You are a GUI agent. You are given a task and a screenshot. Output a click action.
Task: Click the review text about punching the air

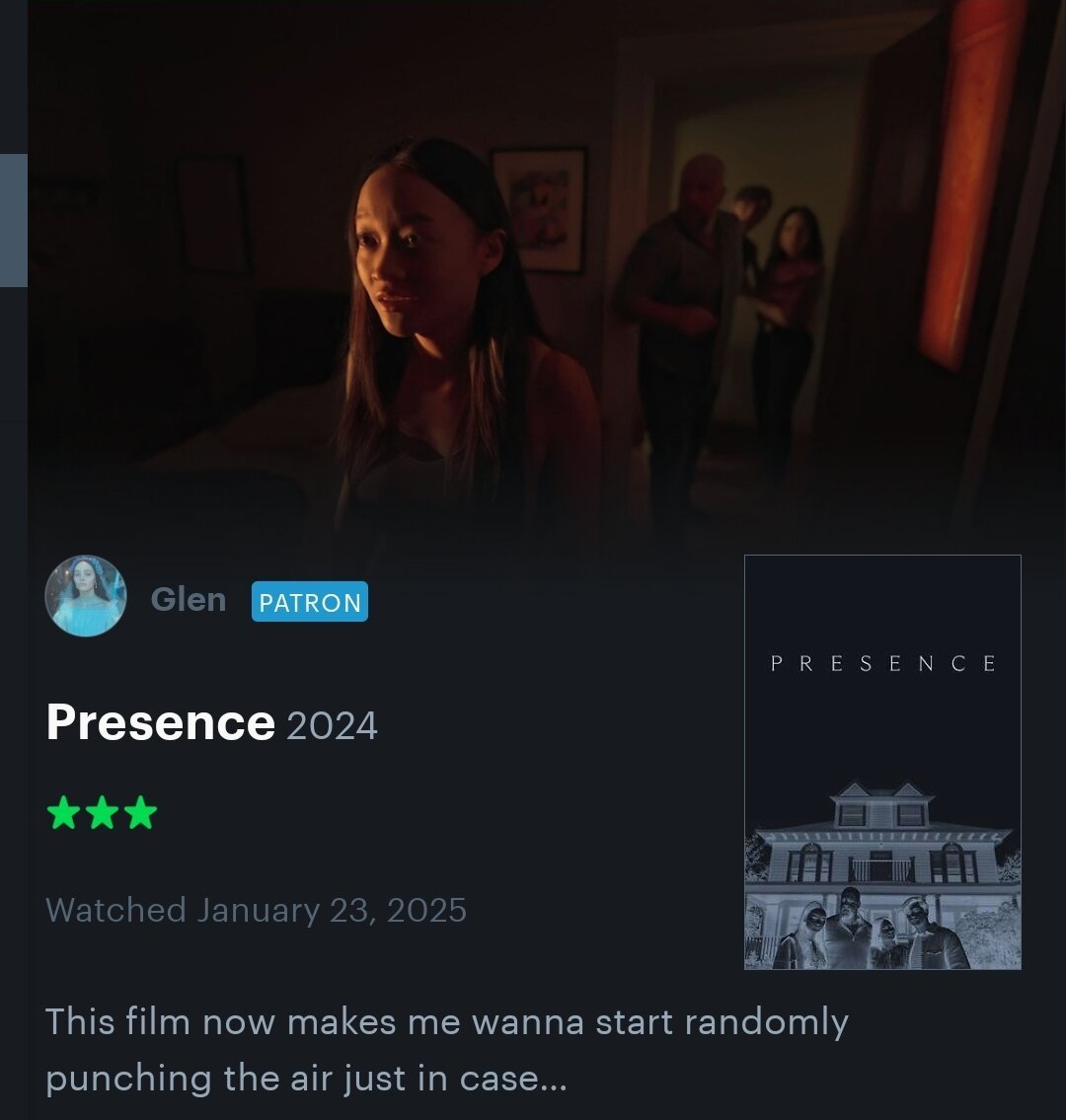point(447,1049)
